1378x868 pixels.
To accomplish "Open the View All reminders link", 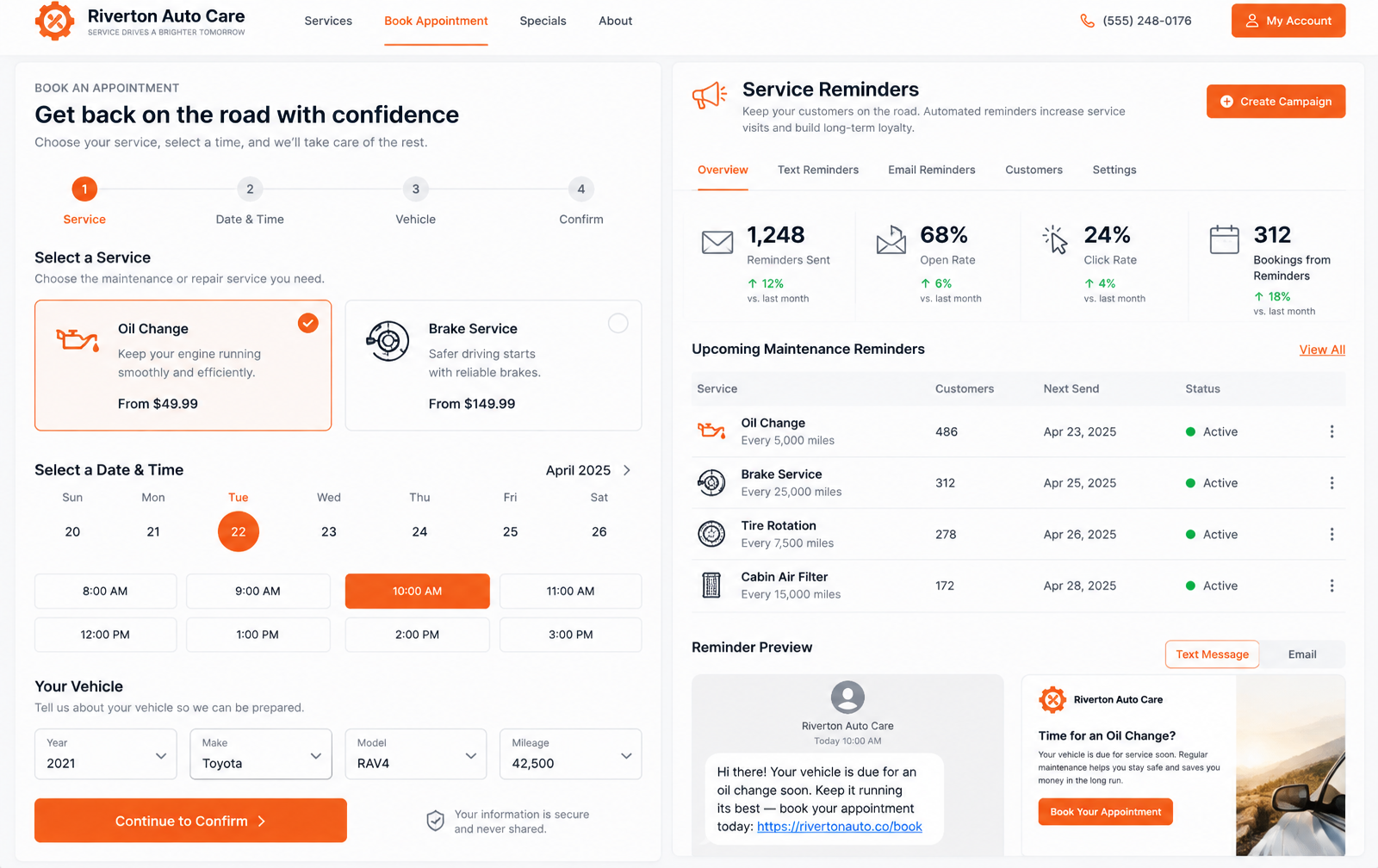I will 1322,350.
